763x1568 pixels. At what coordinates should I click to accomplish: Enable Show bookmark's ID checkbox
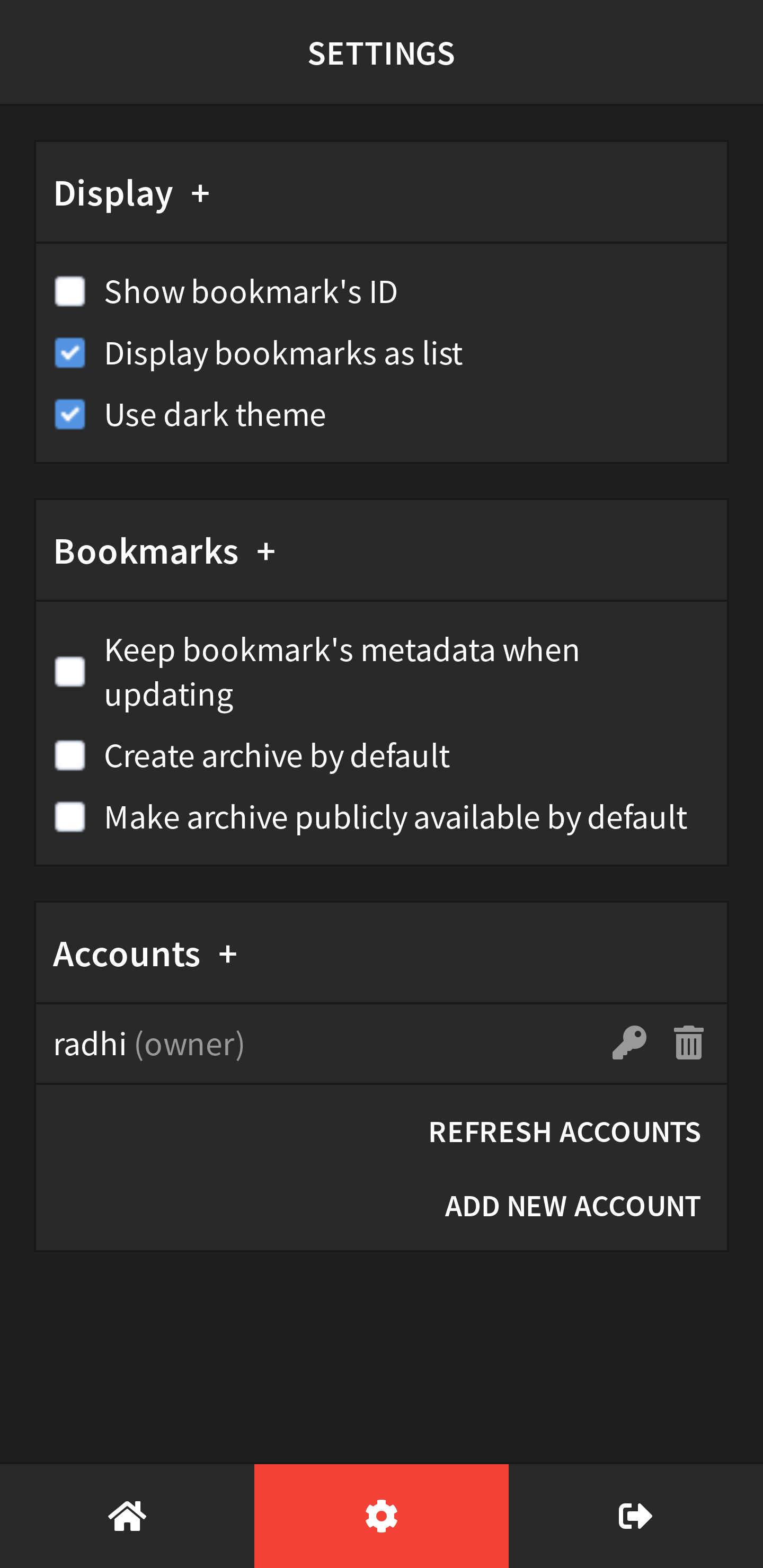click(x=70, y=291)
